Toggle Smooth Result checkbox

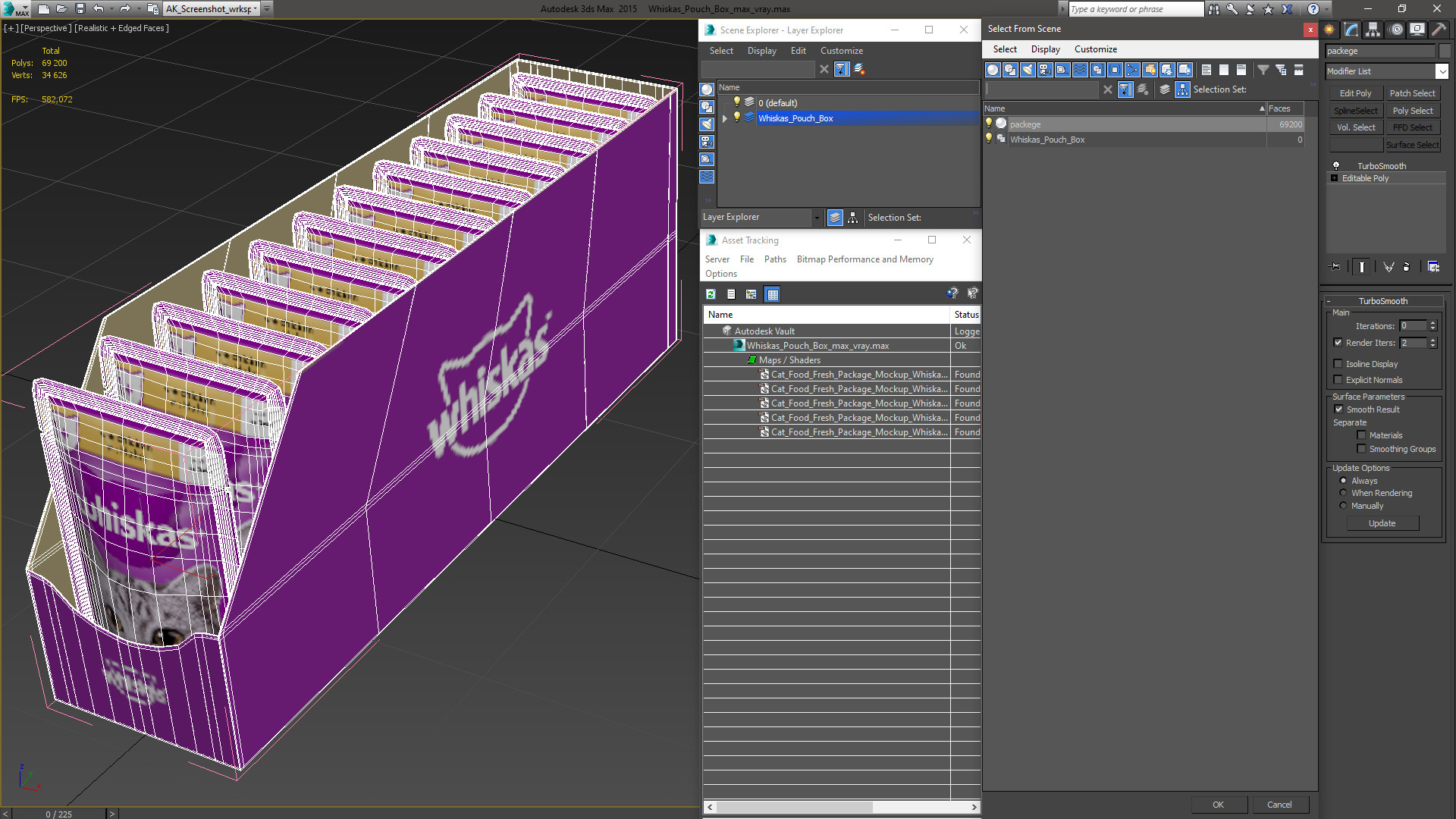click(x=1338, y=409)
